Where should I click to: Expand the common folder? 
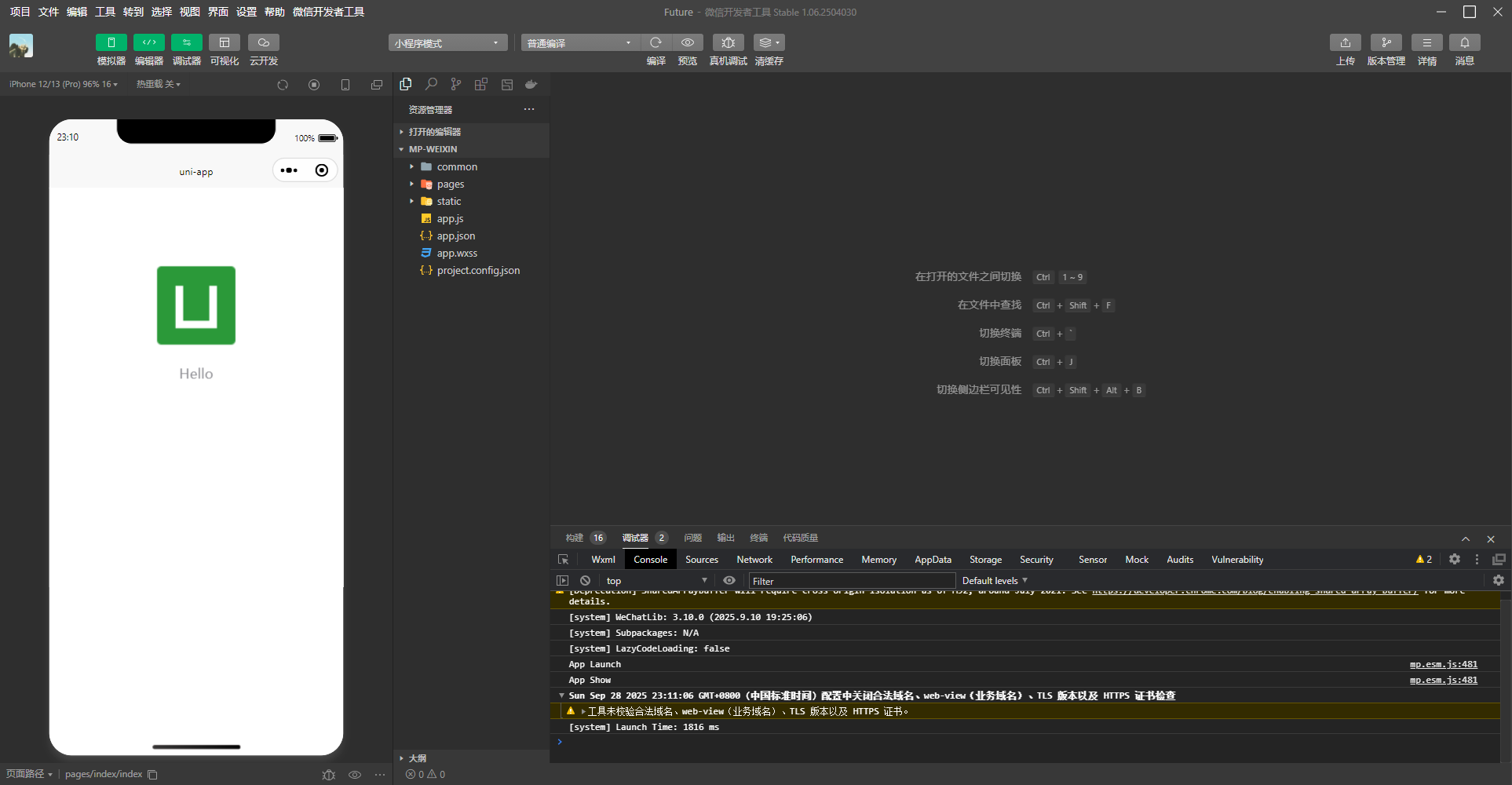point(471,166)
